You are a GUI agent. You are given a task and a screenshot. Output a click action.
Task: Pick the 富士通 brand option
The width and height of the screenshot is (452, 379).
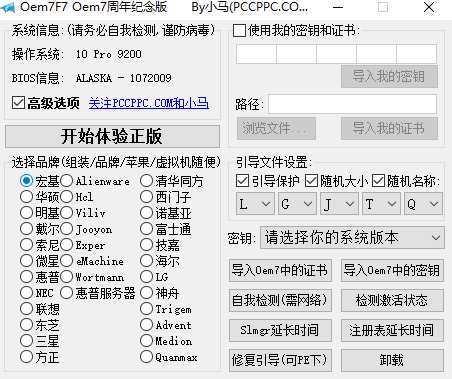click(x=146, y=229)
